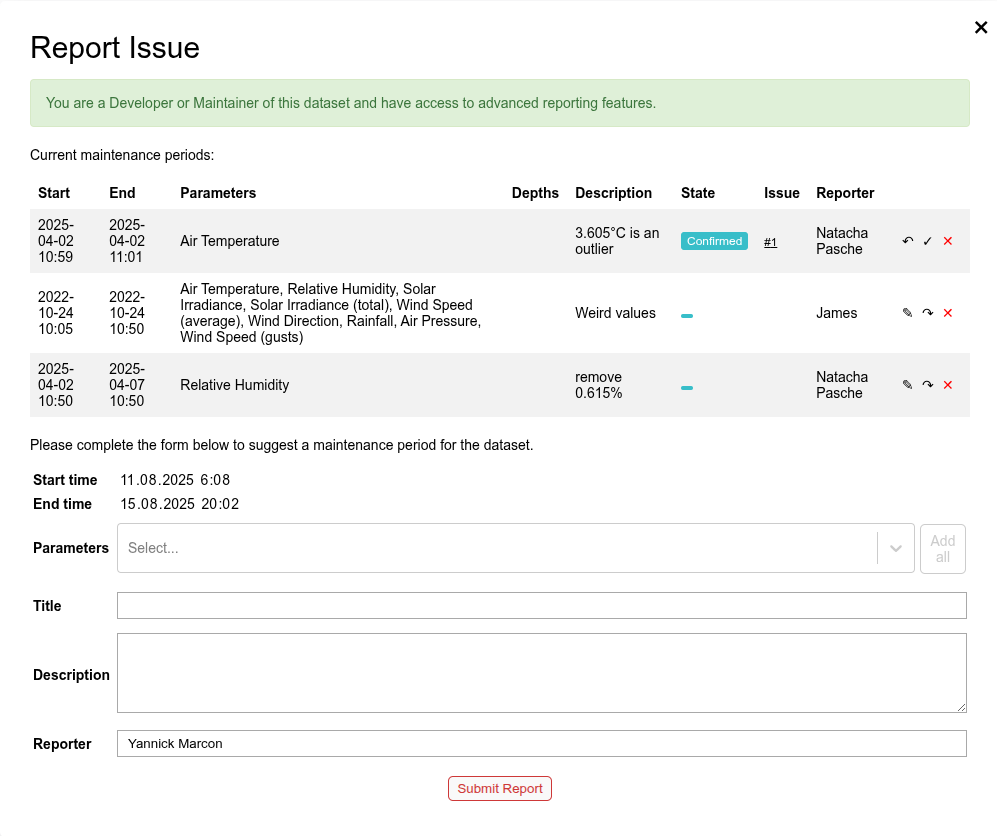Select start date 2025-04-02 10:50

(x=56, y=385)
